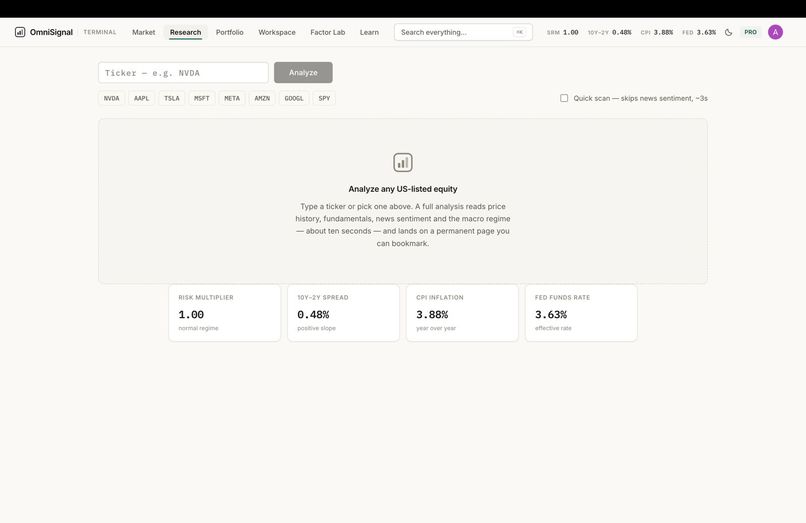This screenshot has width=806, height=523.
Task: Click 10Y-2Y 0.48% header indicator
Action: coord(610,32)
